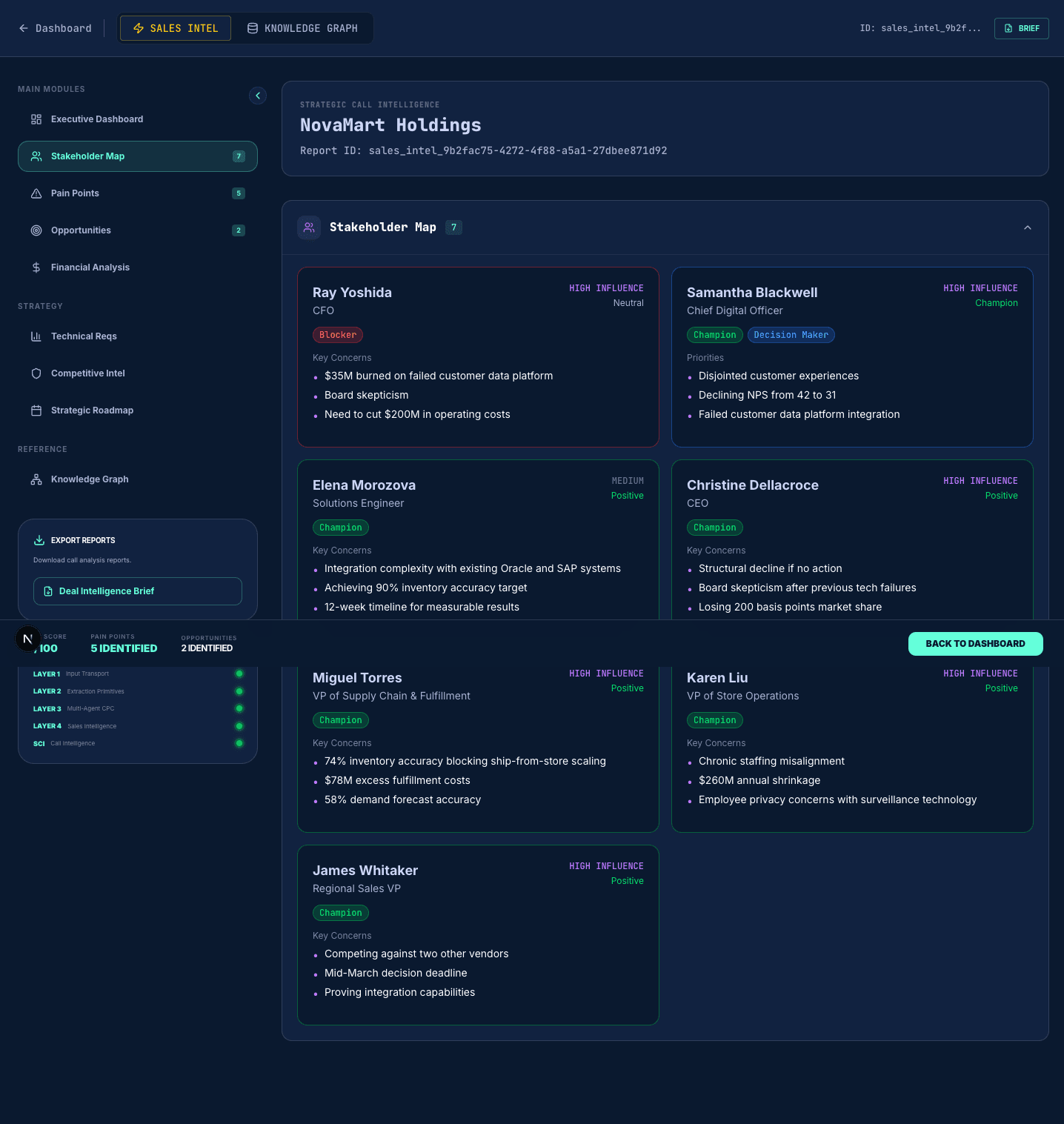Open Ray Yoshida stakeholder card name
Screen dimensions: 1064x1124
pos(352,293)
